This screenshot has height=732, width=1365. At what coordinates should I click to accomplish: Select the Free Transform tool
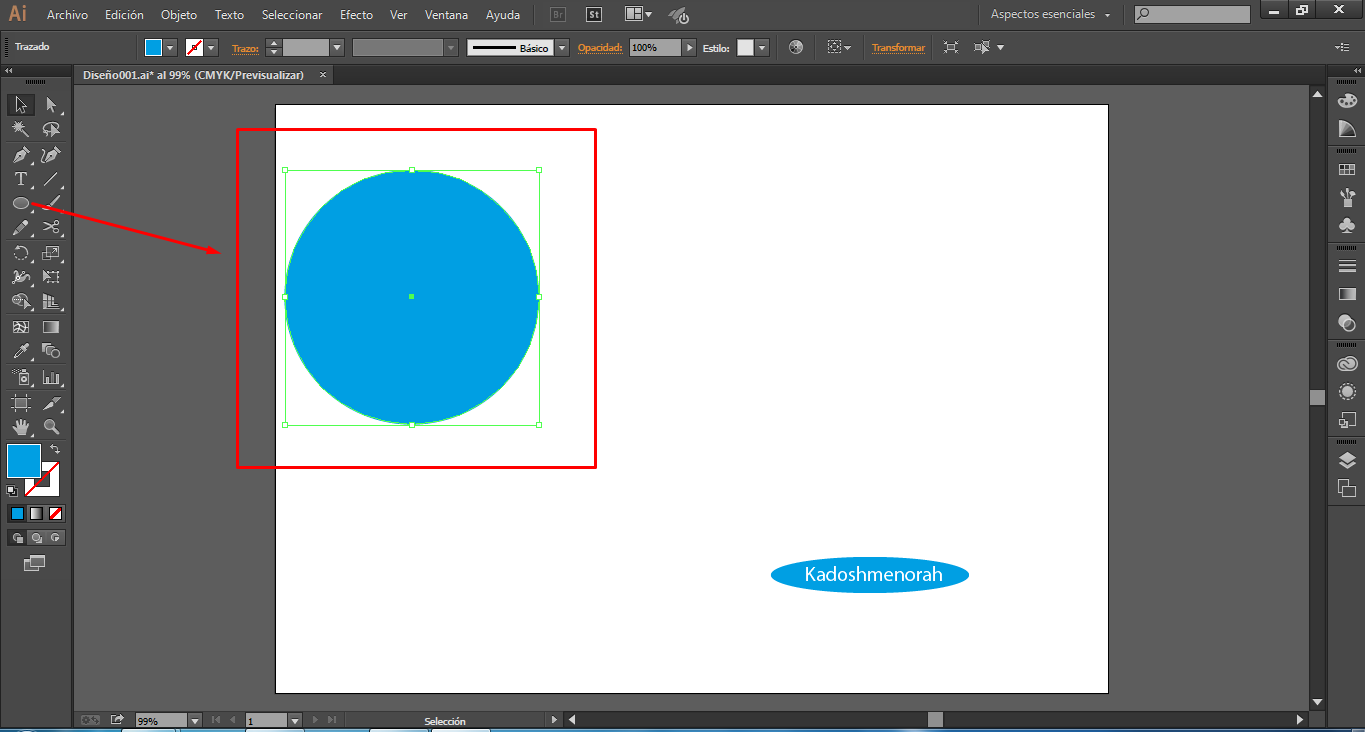51,277
